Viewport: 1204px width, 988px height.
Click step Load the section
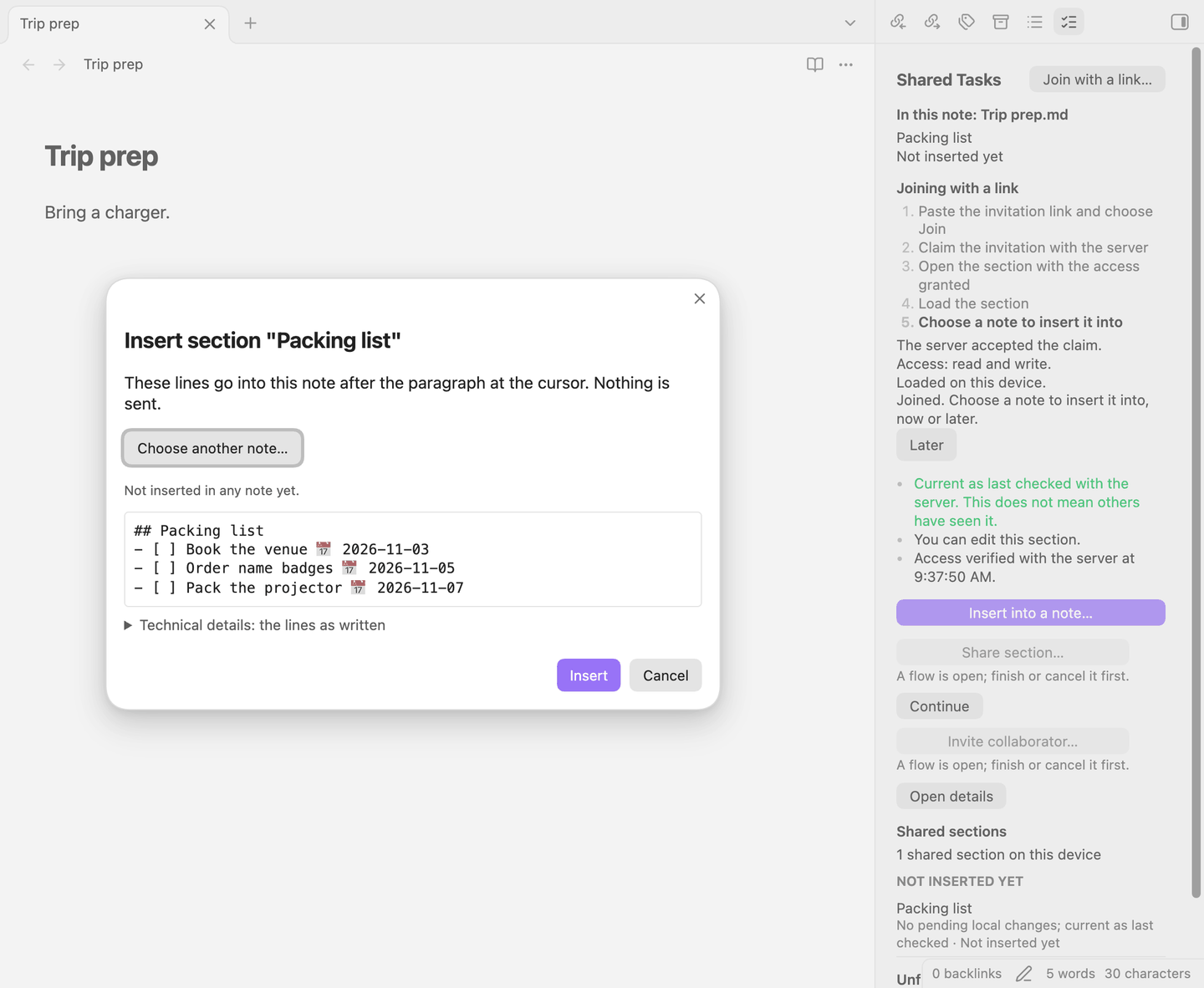tap(973, 303)
